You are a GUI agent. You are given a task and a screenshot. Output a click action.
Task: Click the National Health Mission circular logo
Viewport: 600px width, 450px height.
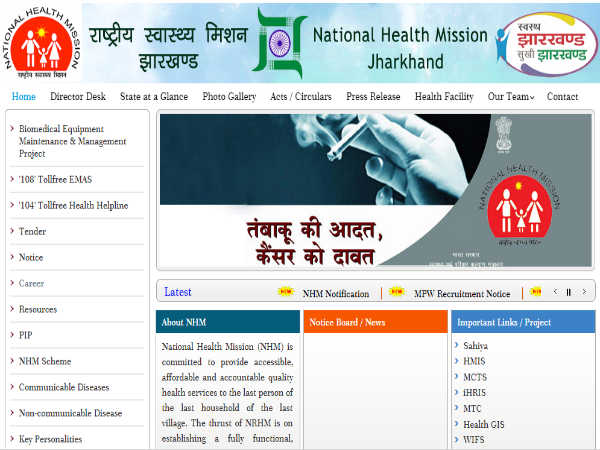(39, 42)
